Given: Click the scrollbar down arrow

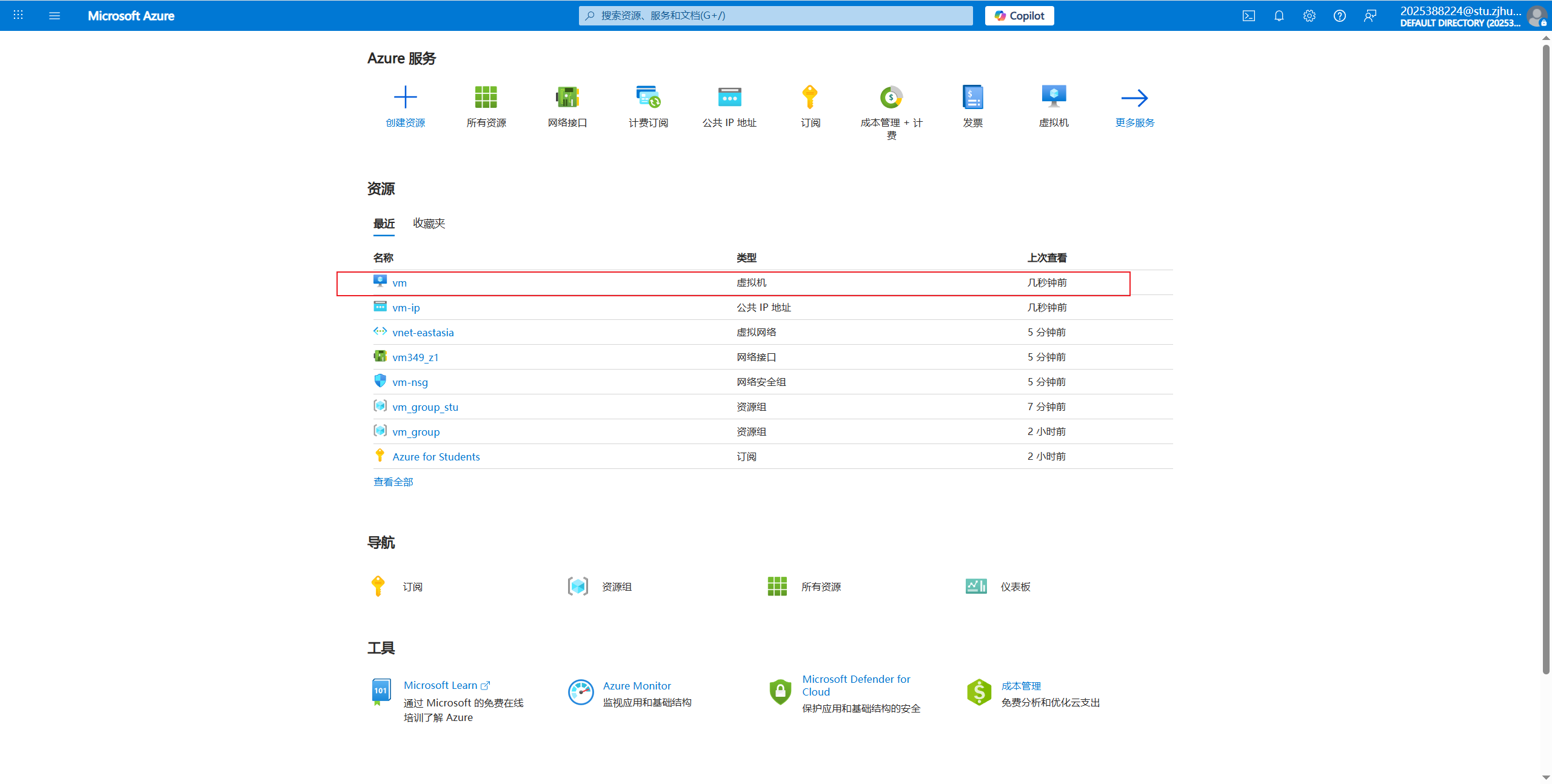Looking at the screenshot, I should pos(1546,777).
